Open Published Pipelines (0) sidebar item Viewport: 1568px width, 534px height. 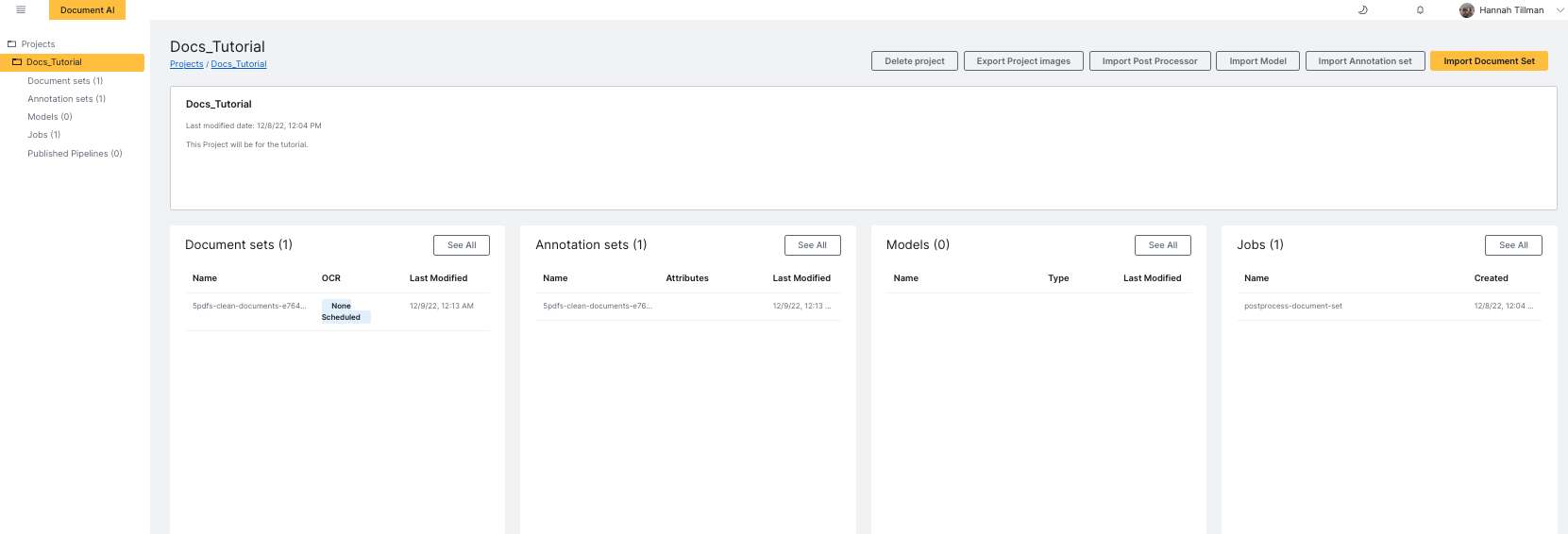click(75, 154)
